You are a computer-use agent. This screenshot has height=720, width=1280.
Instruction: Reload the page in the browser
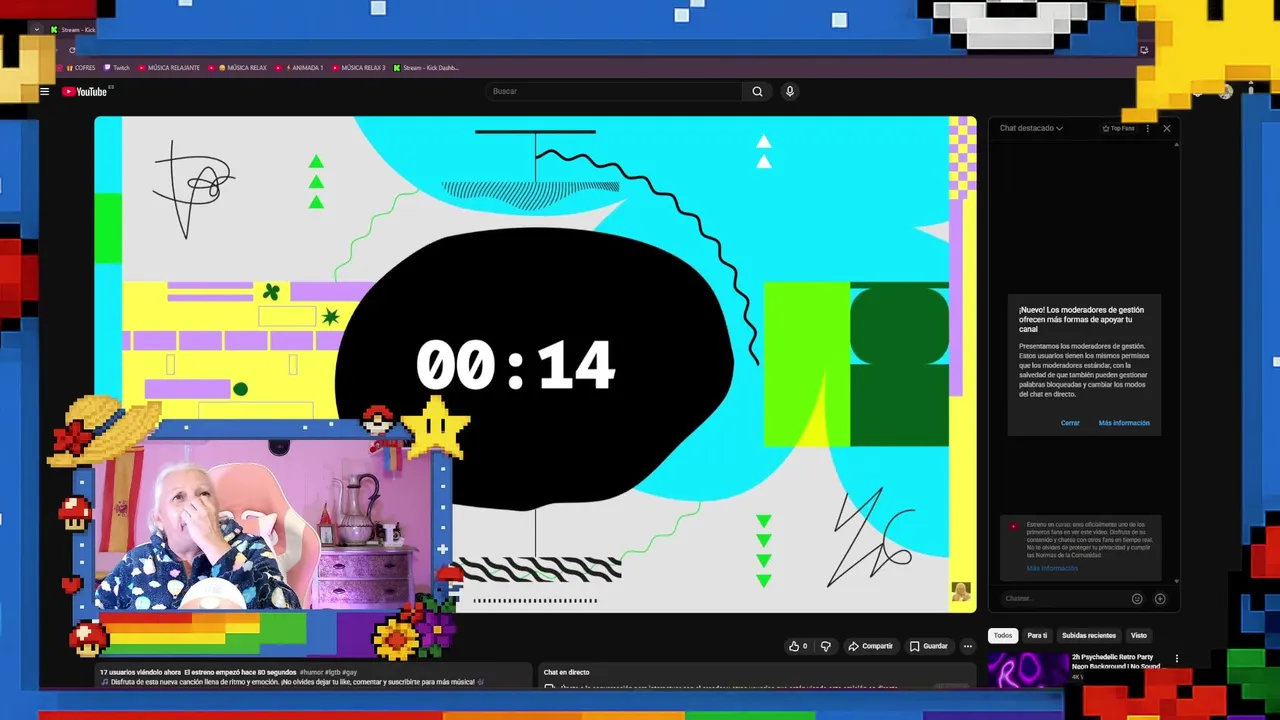click(x=72, y=50)
